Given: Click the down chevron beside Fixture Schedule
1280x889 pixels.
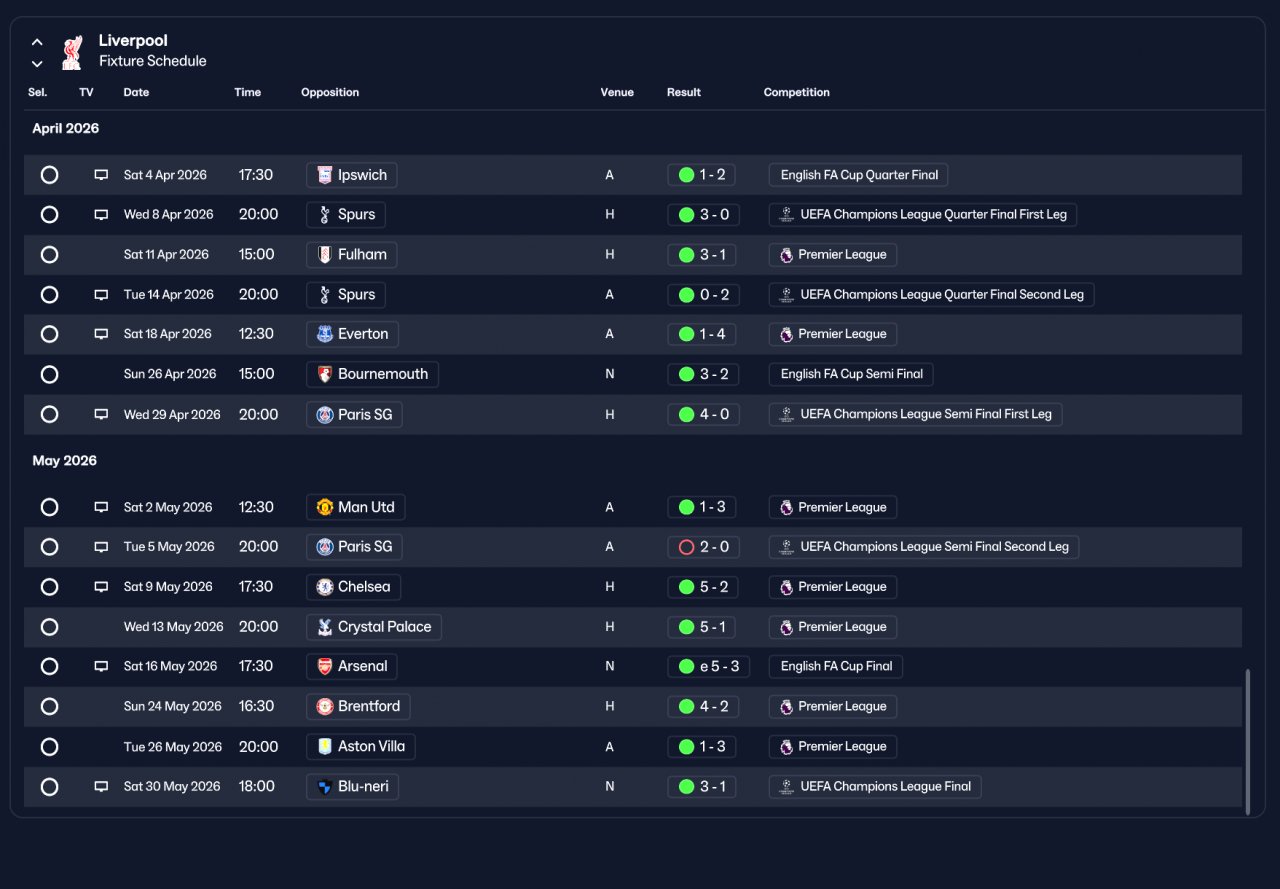Looking at the screenshot, I should [37, 64].
